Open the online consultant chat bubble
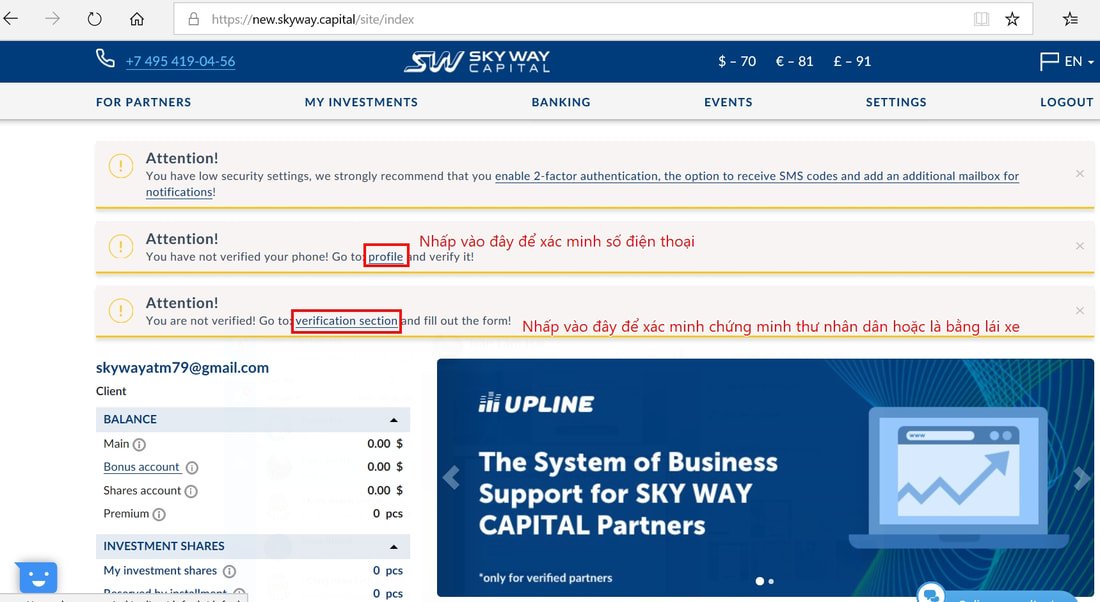The width and height of the screenshot is (1100, 602). (x=931, y=594)
